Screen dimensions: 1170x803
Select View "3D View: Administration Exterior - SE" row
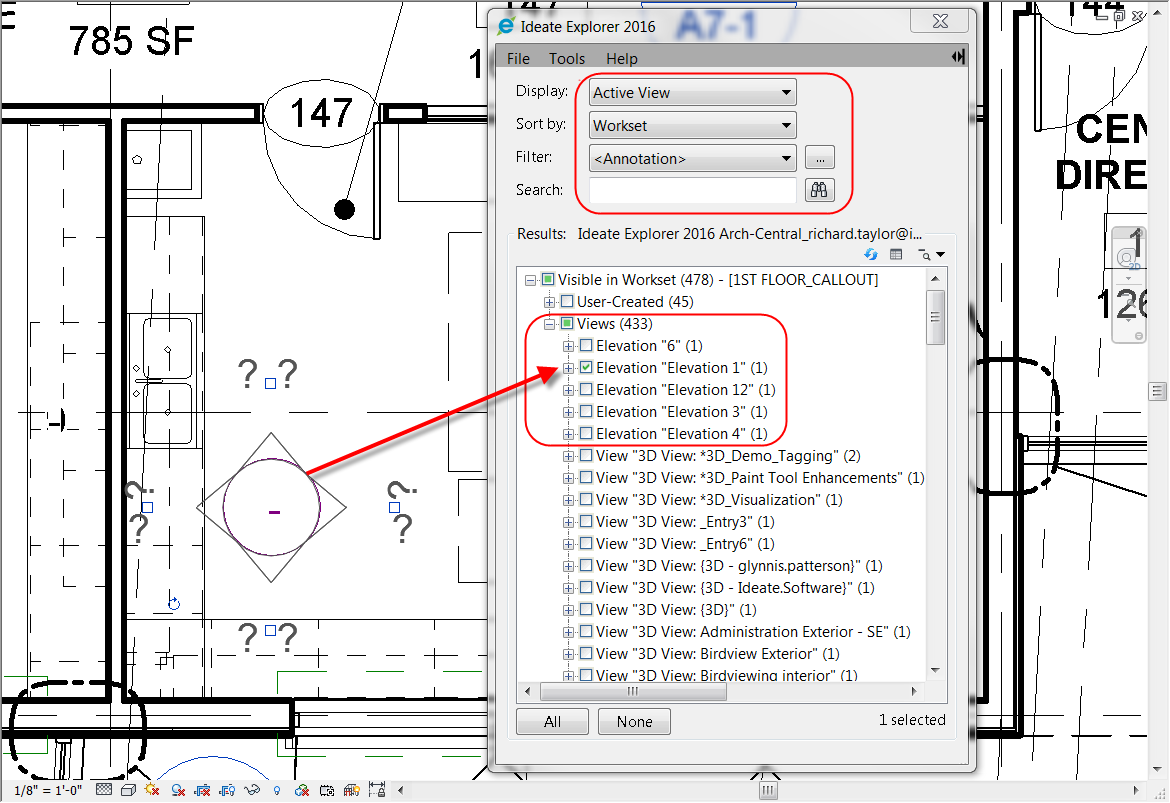[753, 632]
